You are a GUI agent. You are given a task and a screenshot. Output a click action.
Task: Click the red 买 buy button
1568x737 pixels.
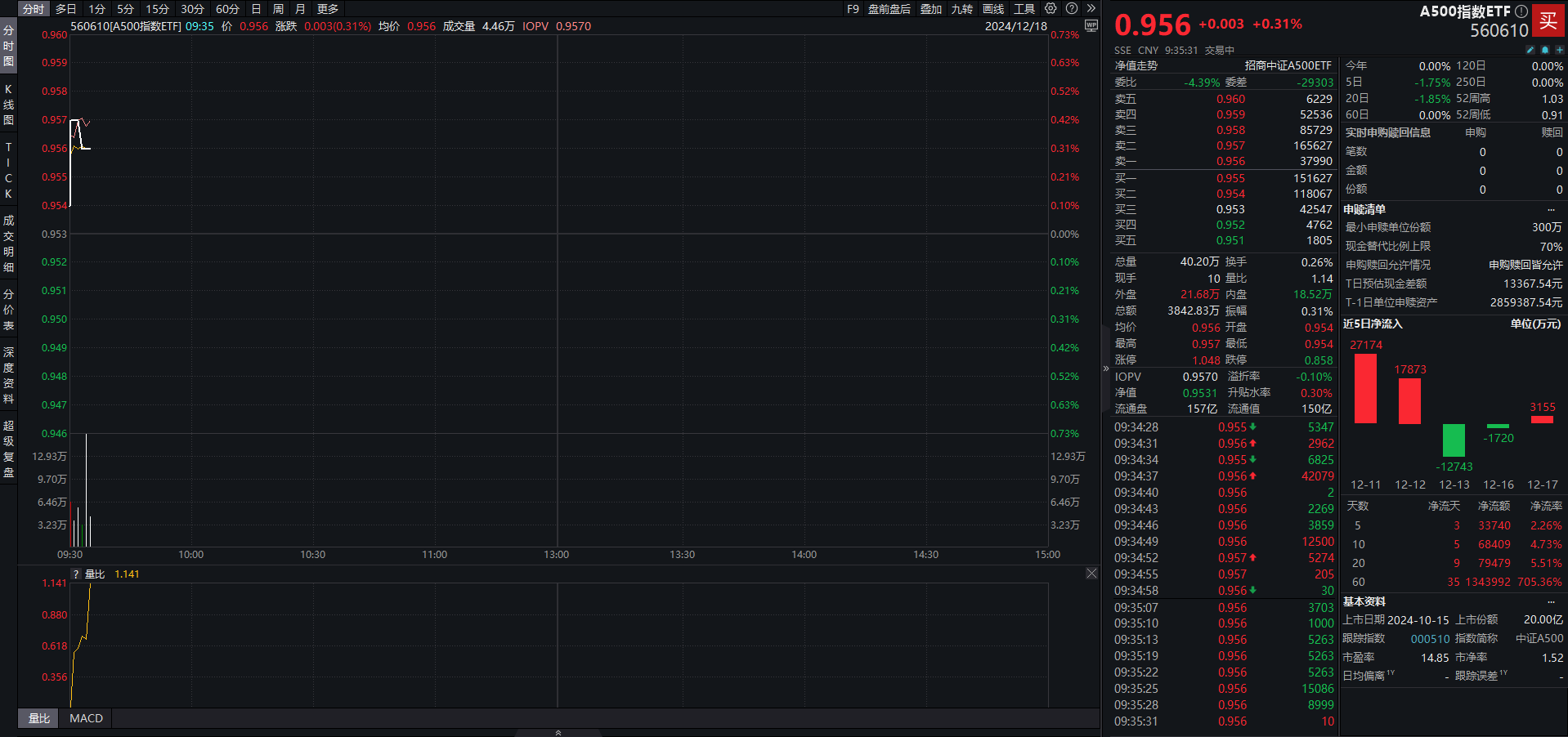[1548, 21]
